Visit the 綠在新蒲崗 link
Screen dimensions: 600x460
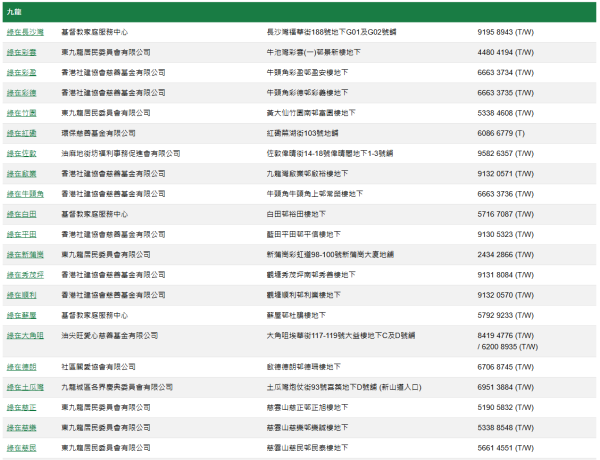coord(25,255)
